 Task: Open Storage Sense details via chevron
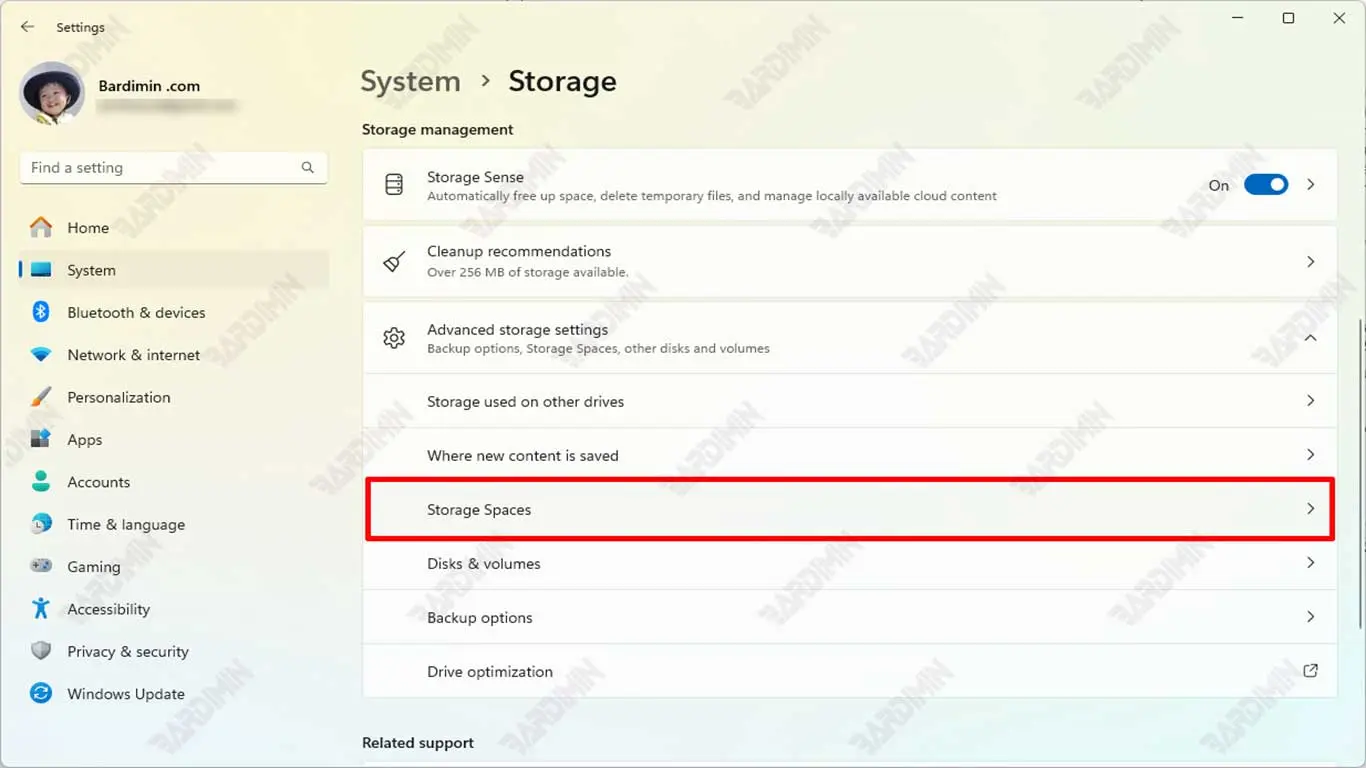point(1310,185)
